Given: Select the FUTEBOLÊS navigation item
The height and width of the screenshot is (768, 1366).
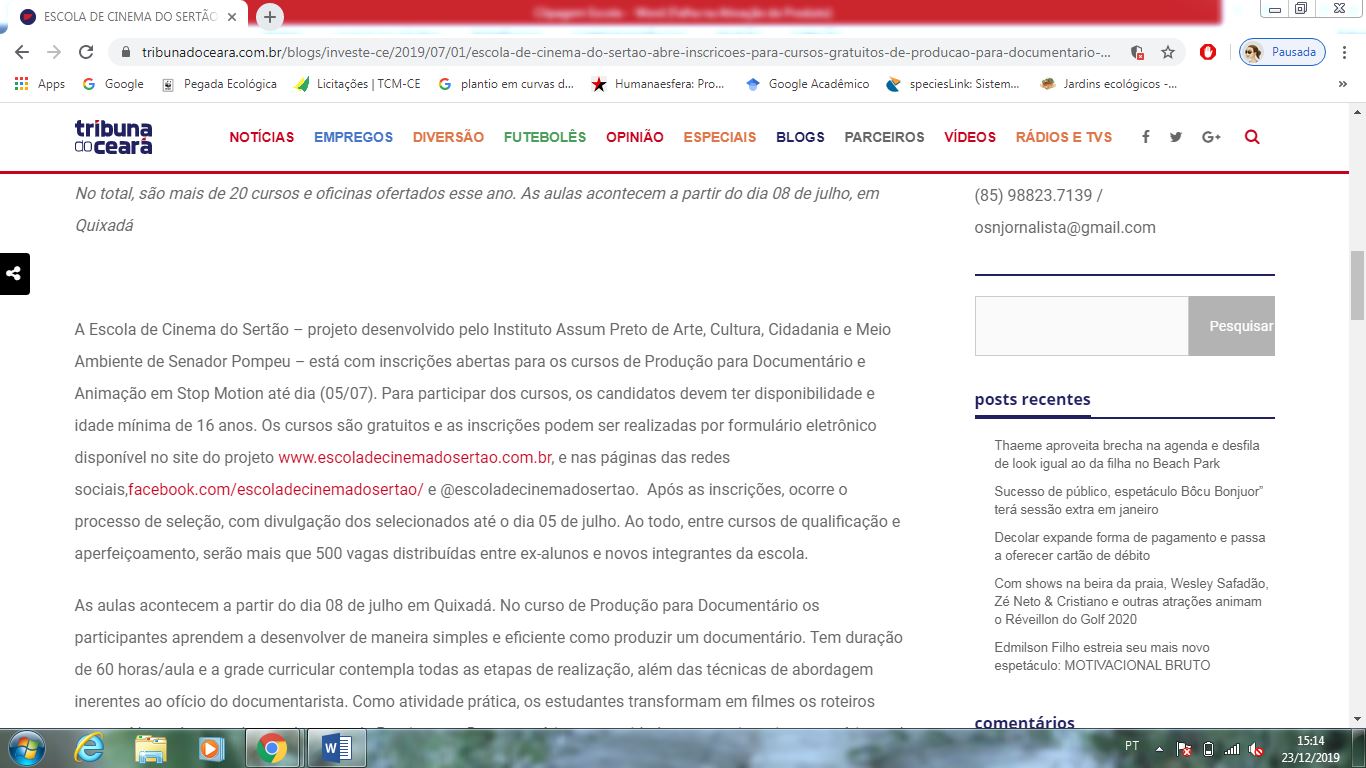Looking at the screenshot, I should 545,137.
